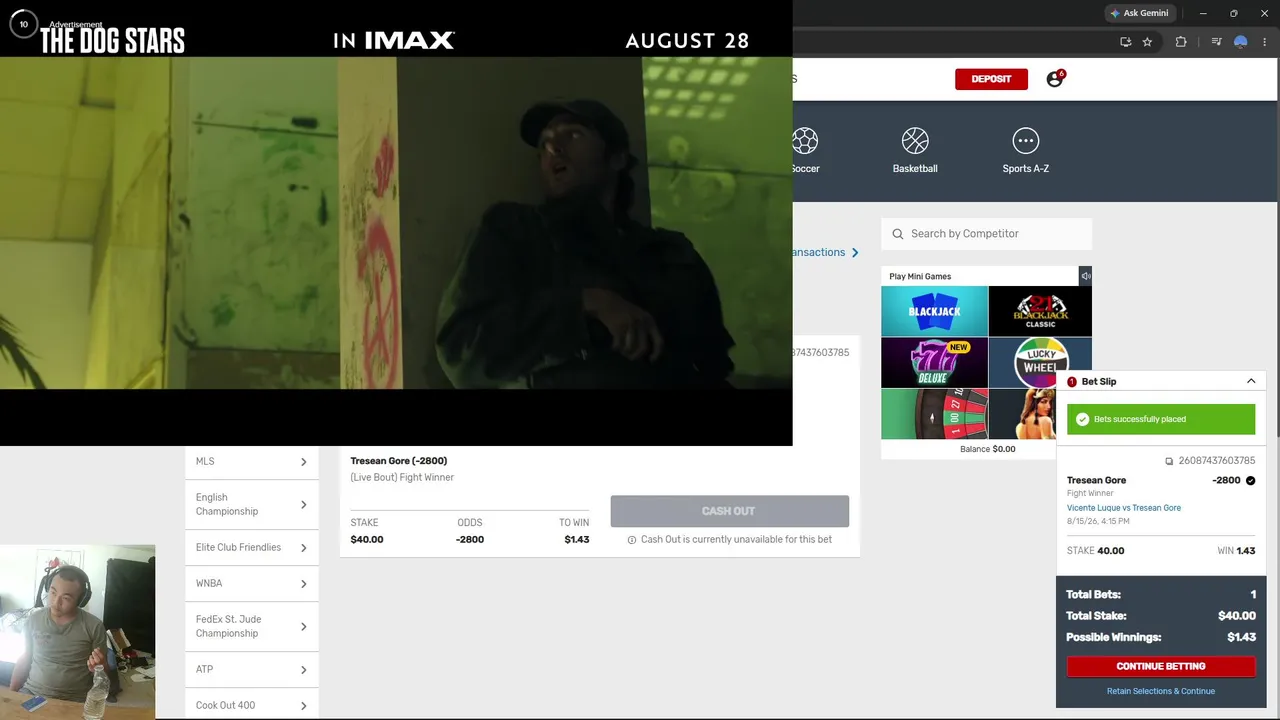This screenshot has width=1280, height=720.
Task: Click the Play Mini Games heading
Action: coord(920,276)
